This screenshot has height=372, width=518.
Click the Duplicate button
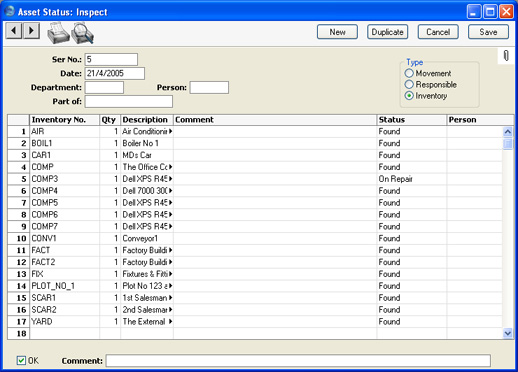point(387,32)
